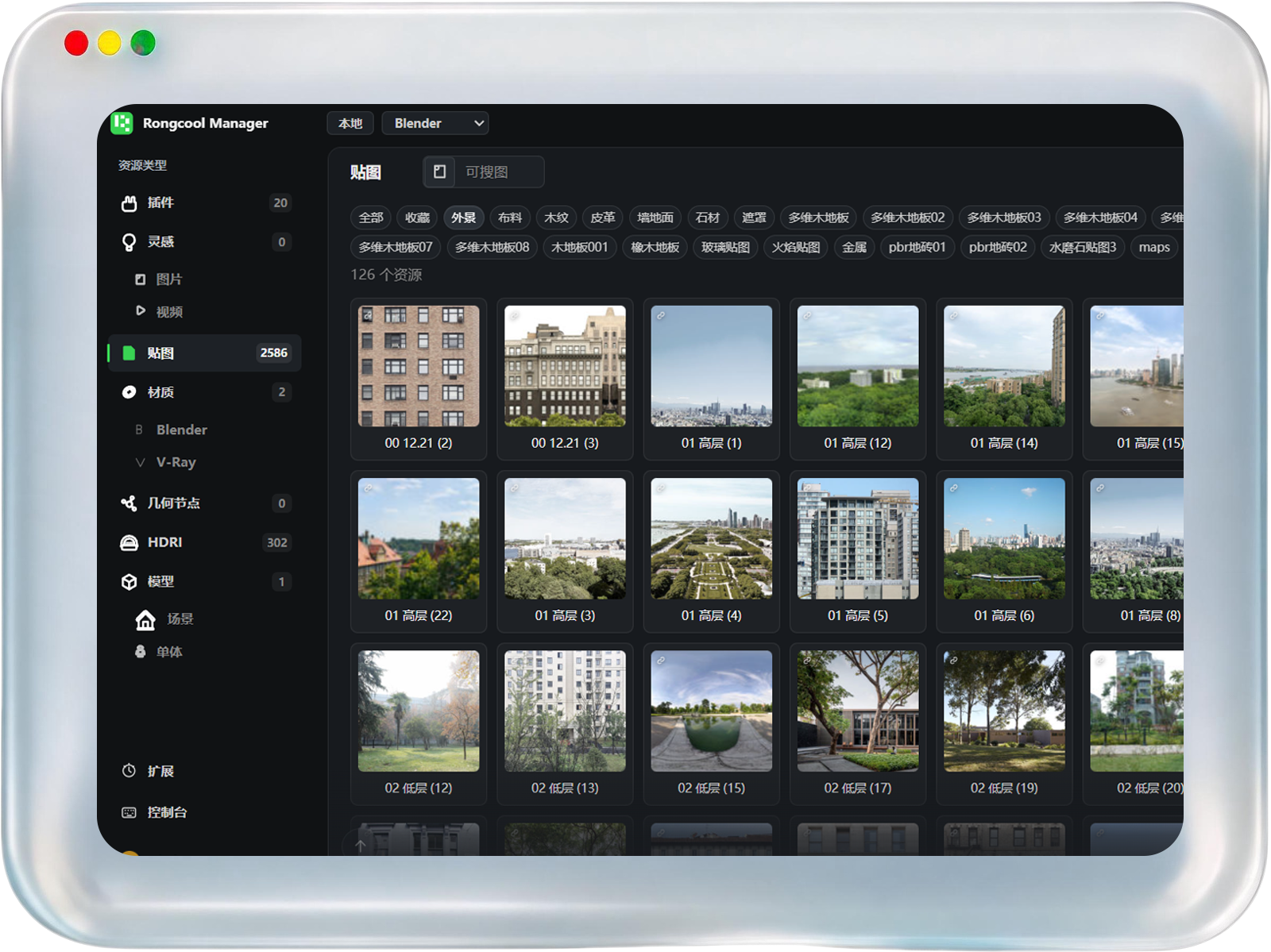The width and height of the screenshot is (1271, 952).
Task: Open the HDRI category icon
Action: pos(129,543)
